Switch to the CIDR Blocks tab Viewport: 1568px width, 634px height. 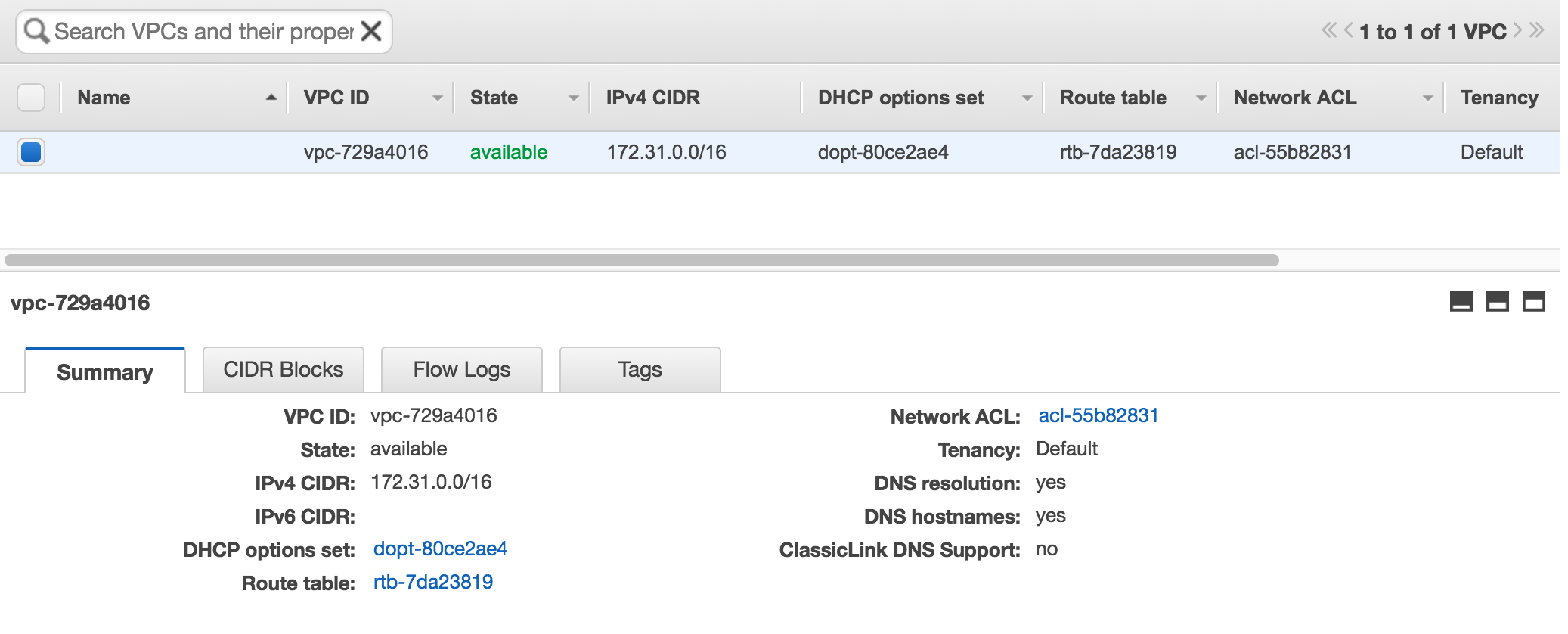[283, 369]
